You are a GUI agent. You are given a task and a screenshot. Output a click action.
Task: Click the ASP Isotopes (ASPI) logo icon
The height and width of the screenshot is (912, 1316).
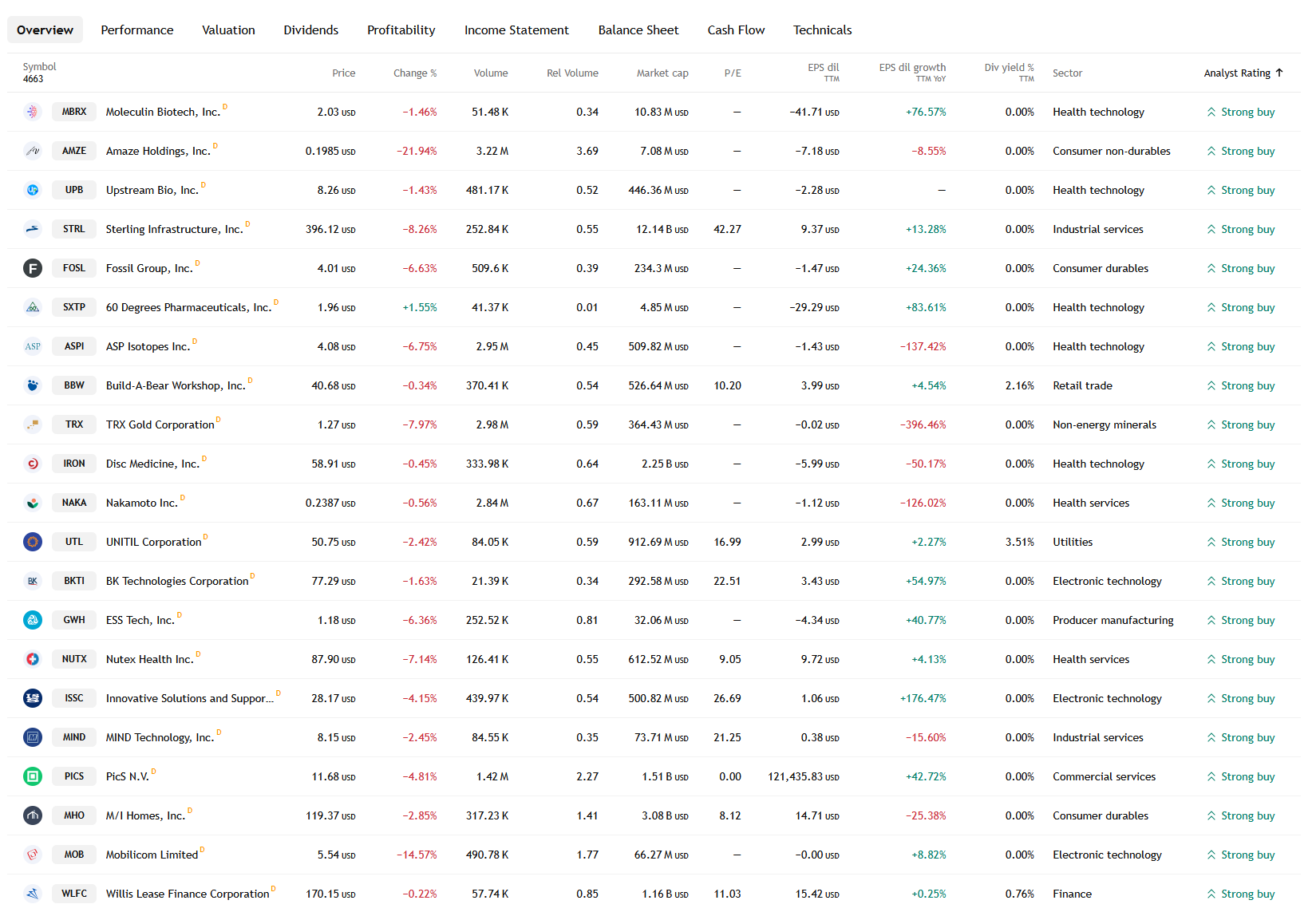(33, 346)
